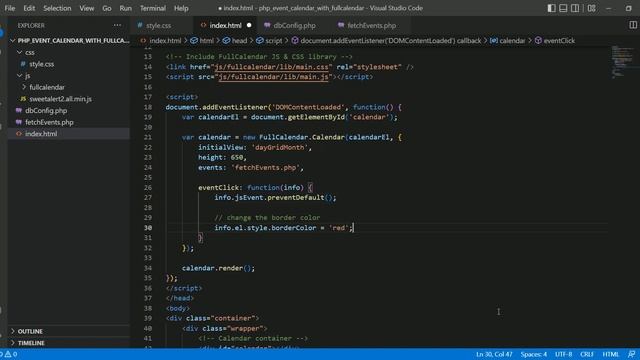The image size is (640, 360).
Task: Click DOMContentLoaded callback breadcrumb
Action: 386,40
